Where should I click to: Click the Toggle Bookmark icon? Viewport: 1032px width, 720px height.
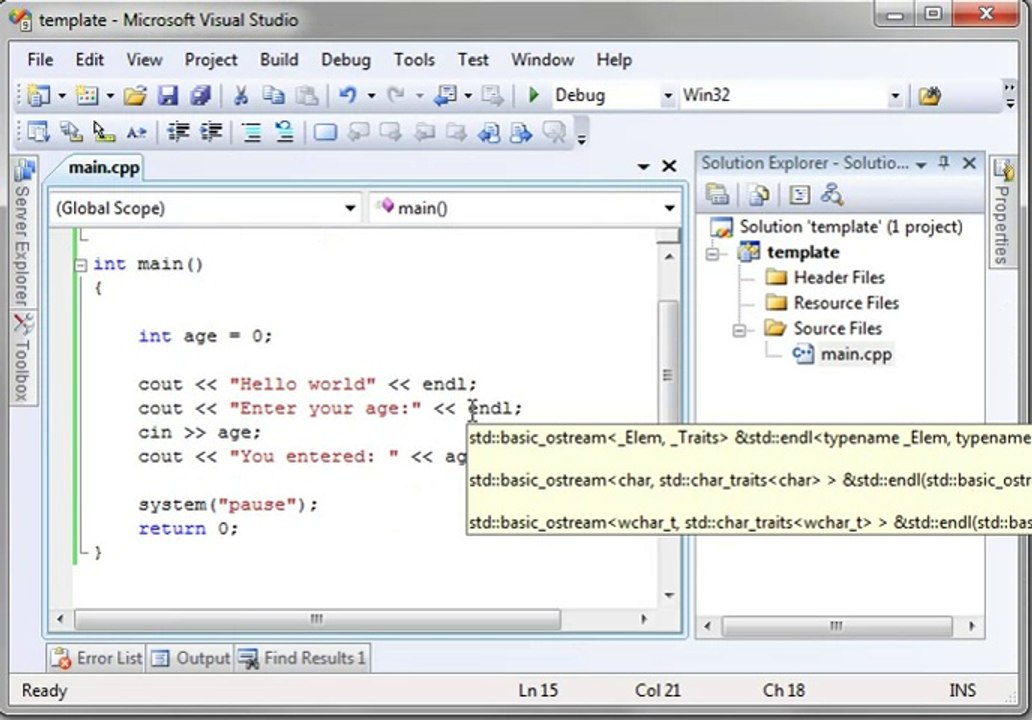326,132
